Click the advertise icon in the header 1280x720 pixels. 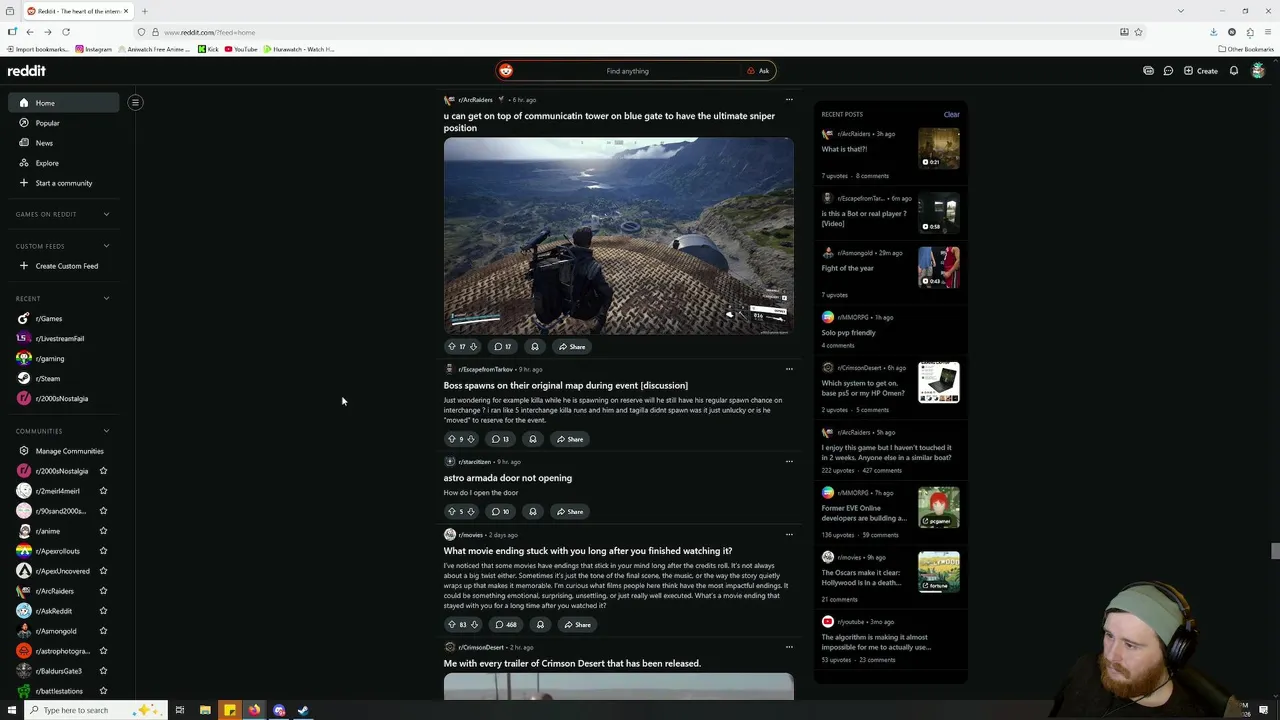tap(1148, 71)
